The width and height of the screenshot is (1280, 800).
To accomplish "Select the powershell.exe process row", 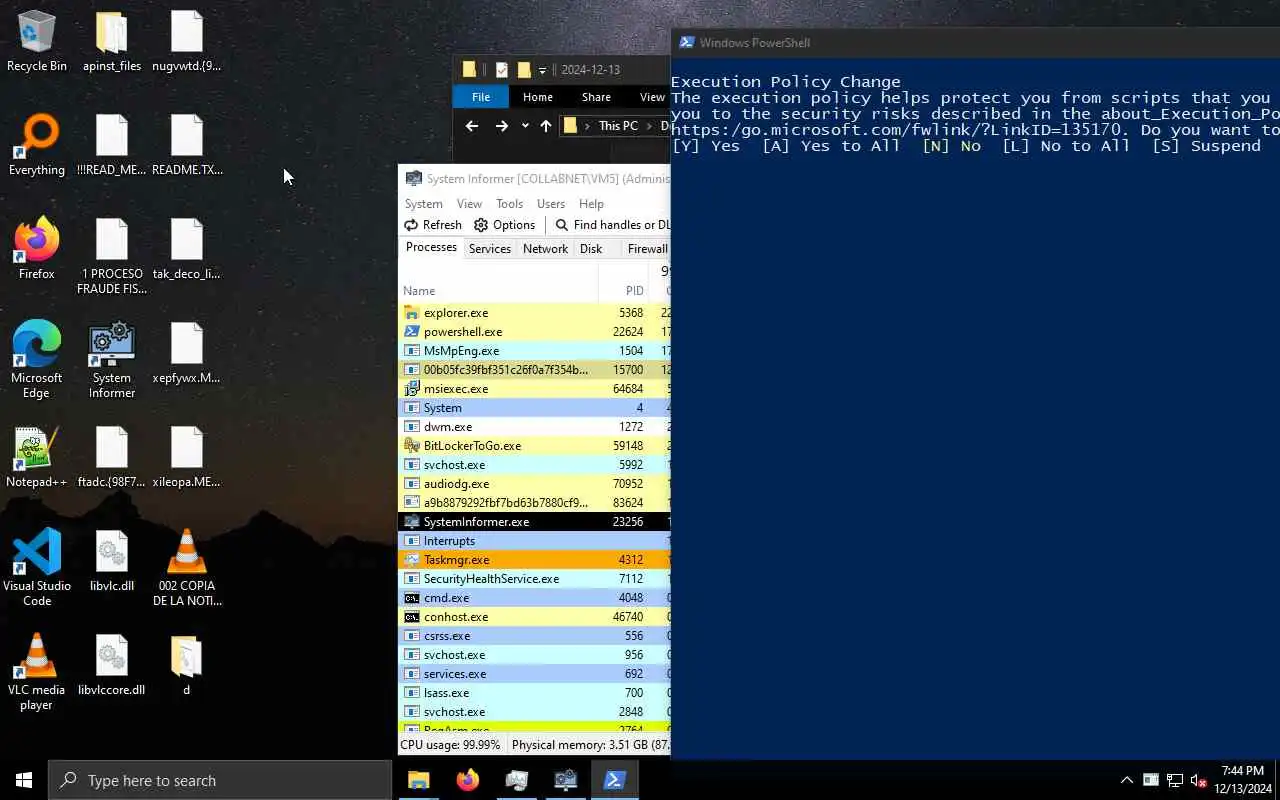I will pyautogui.click(x=534, y=332).
